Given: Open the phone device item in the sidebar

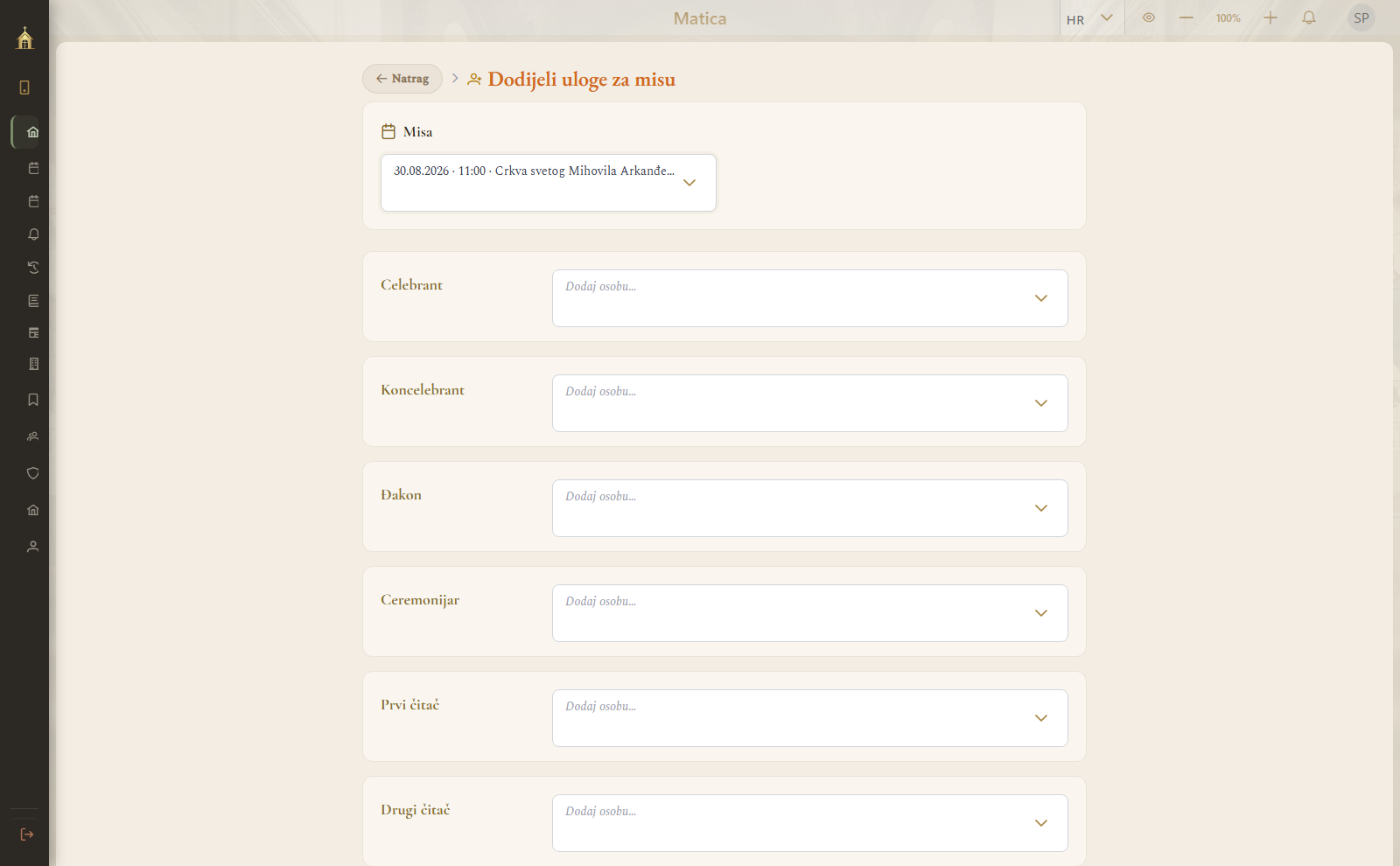Looking at the screenshot, I should pos(24,87).
